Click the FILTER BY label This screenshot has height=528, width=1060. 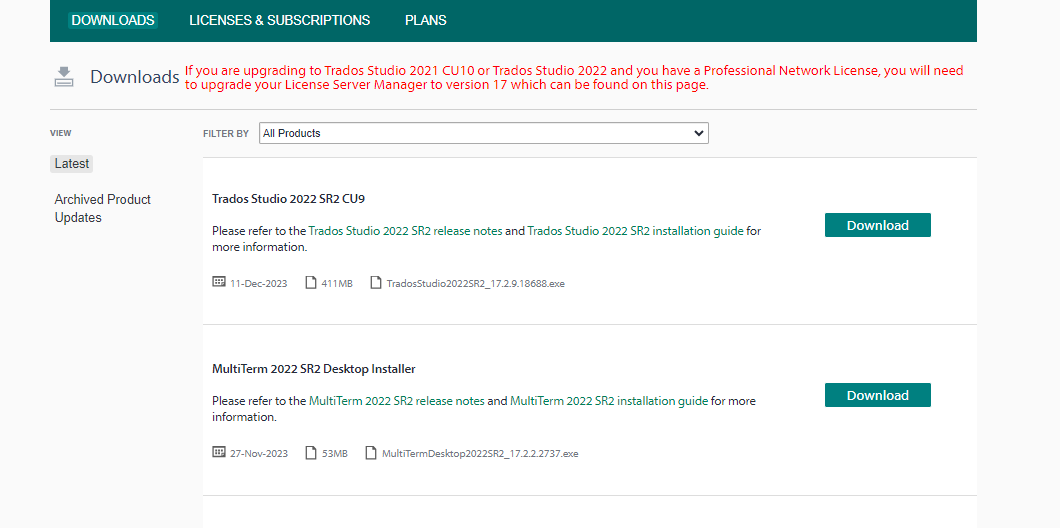(x=226, y=134)
